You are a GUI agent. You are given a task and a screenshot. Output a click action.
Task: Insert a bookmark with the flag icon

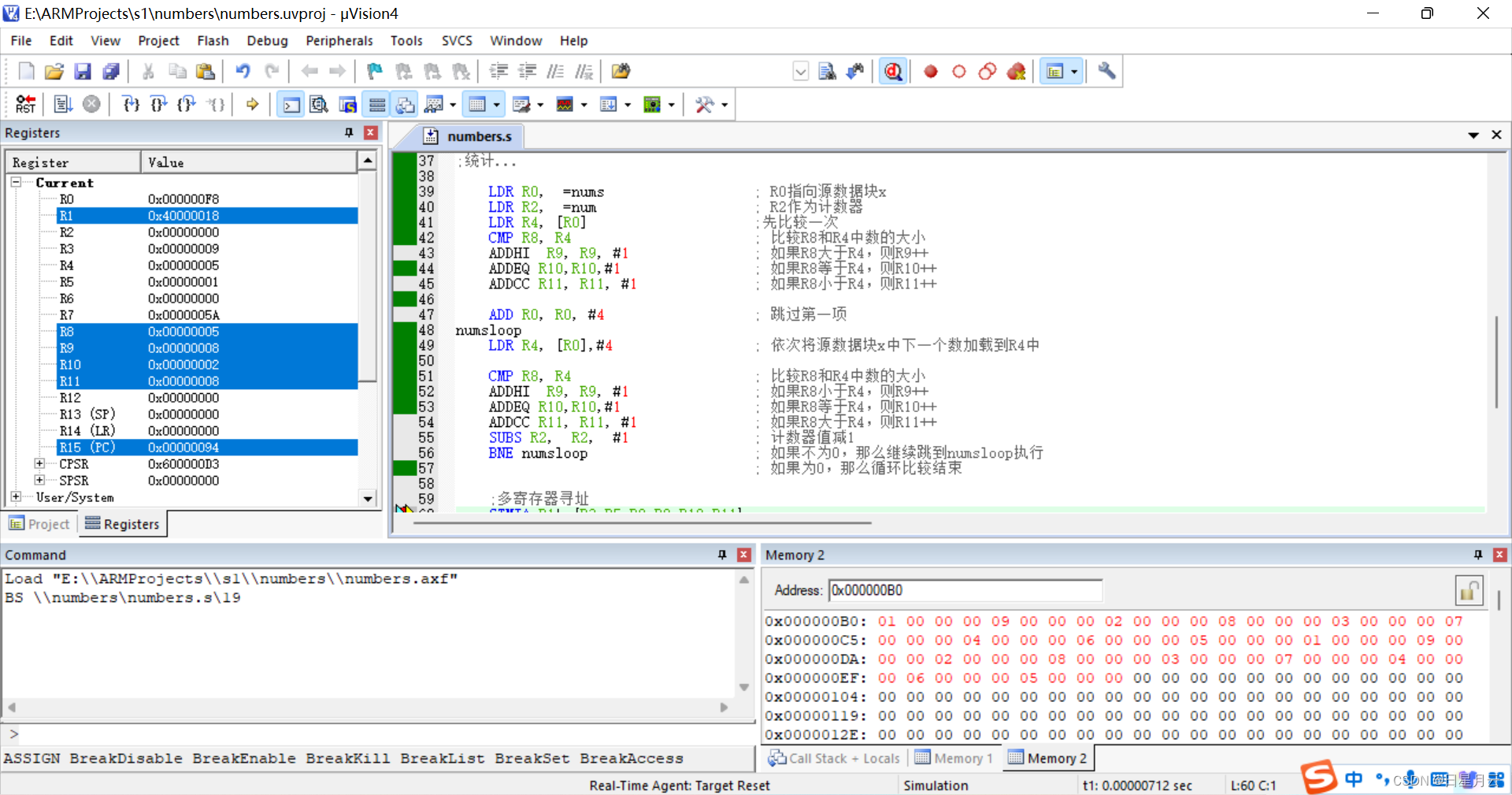[375, 72]
